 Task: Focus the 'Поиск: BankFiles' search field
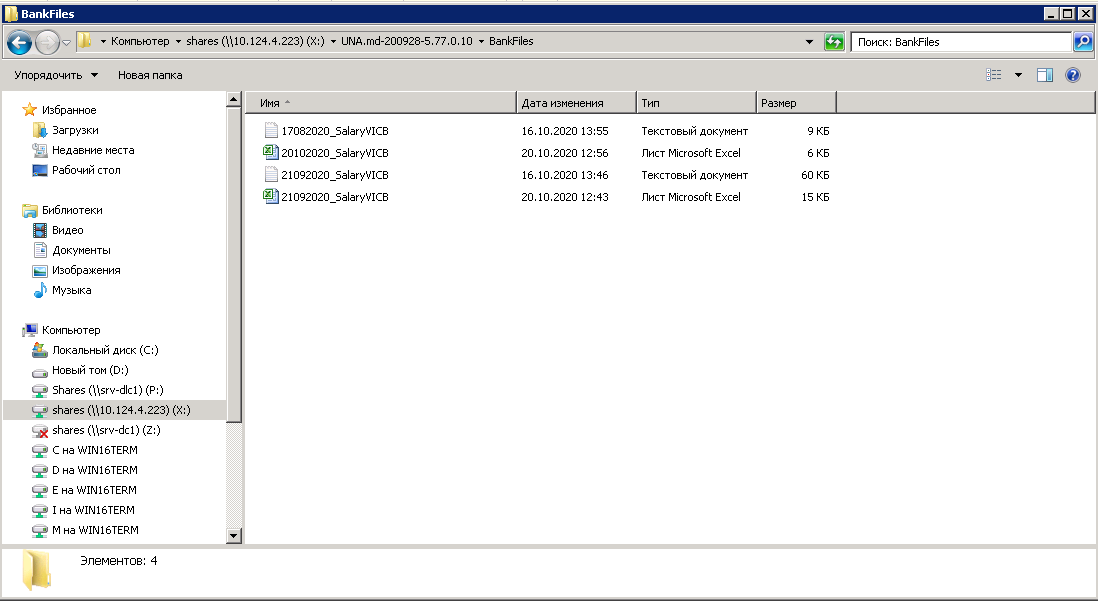[961, 42]
